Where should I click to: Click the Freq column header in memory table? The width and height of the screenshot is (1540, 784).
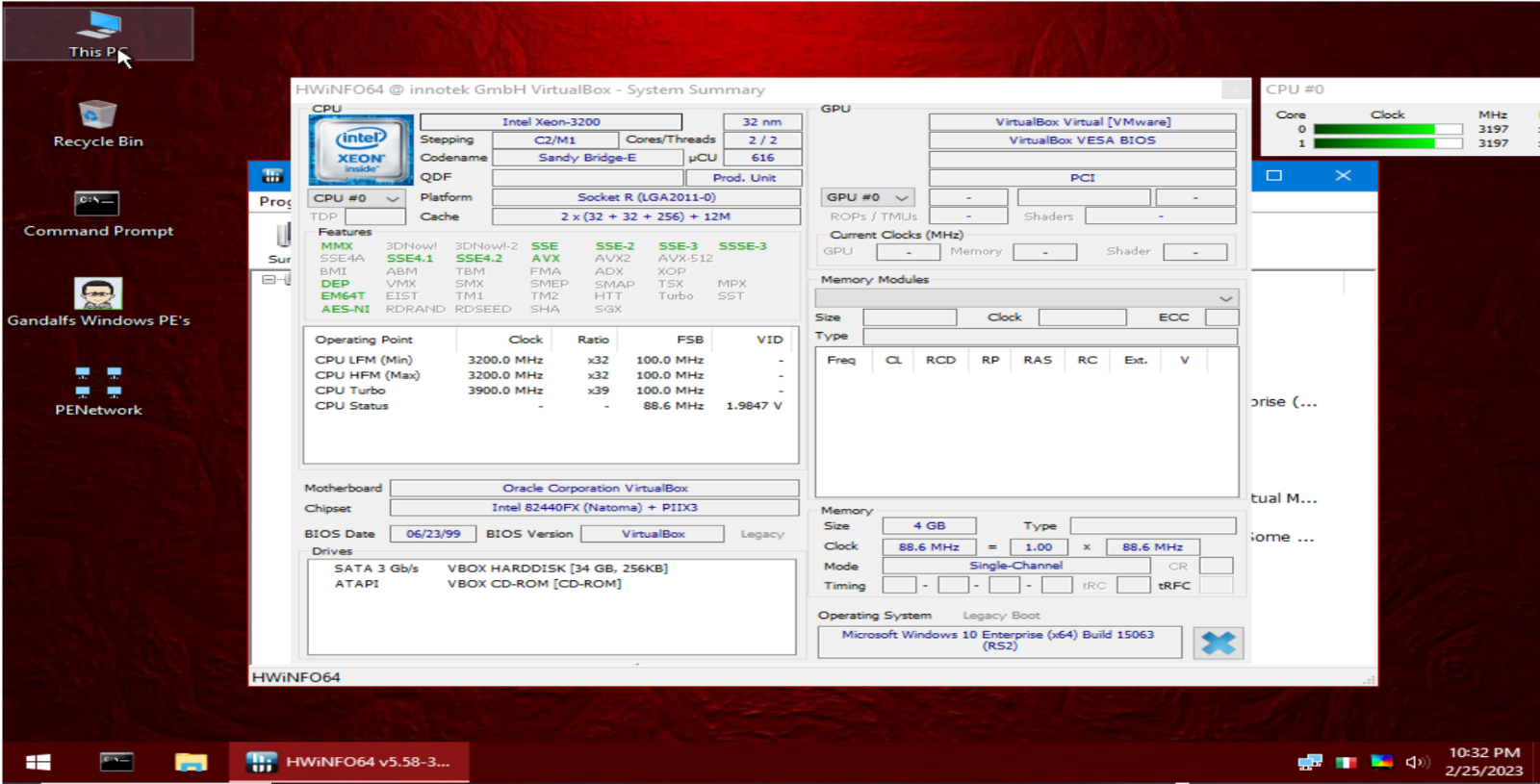[841, 360]
